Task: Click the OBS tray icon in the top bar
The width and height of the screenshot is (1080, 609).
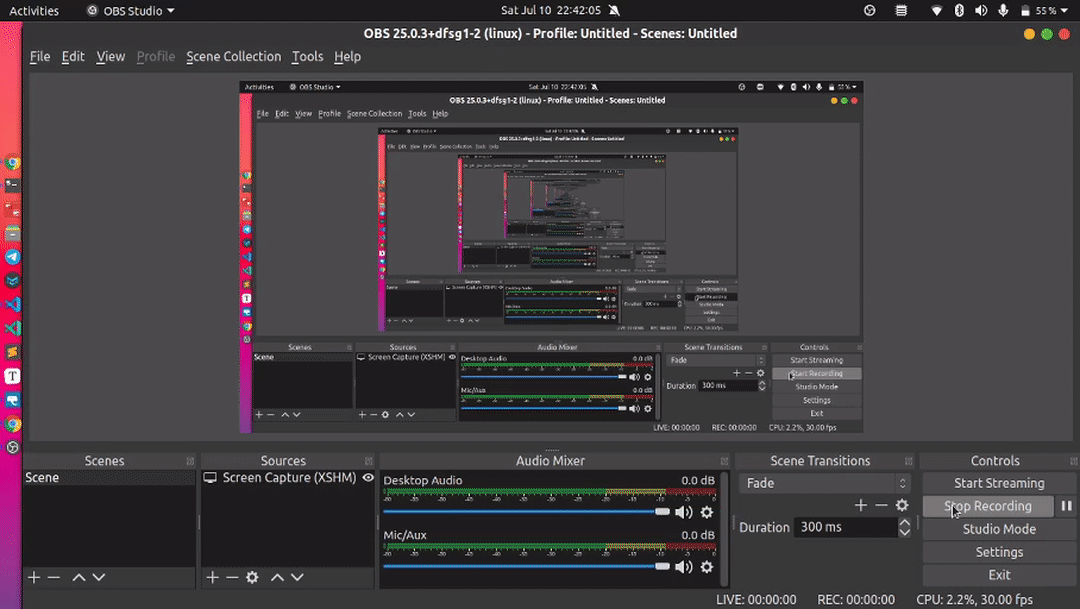Action: coord(869,10)
